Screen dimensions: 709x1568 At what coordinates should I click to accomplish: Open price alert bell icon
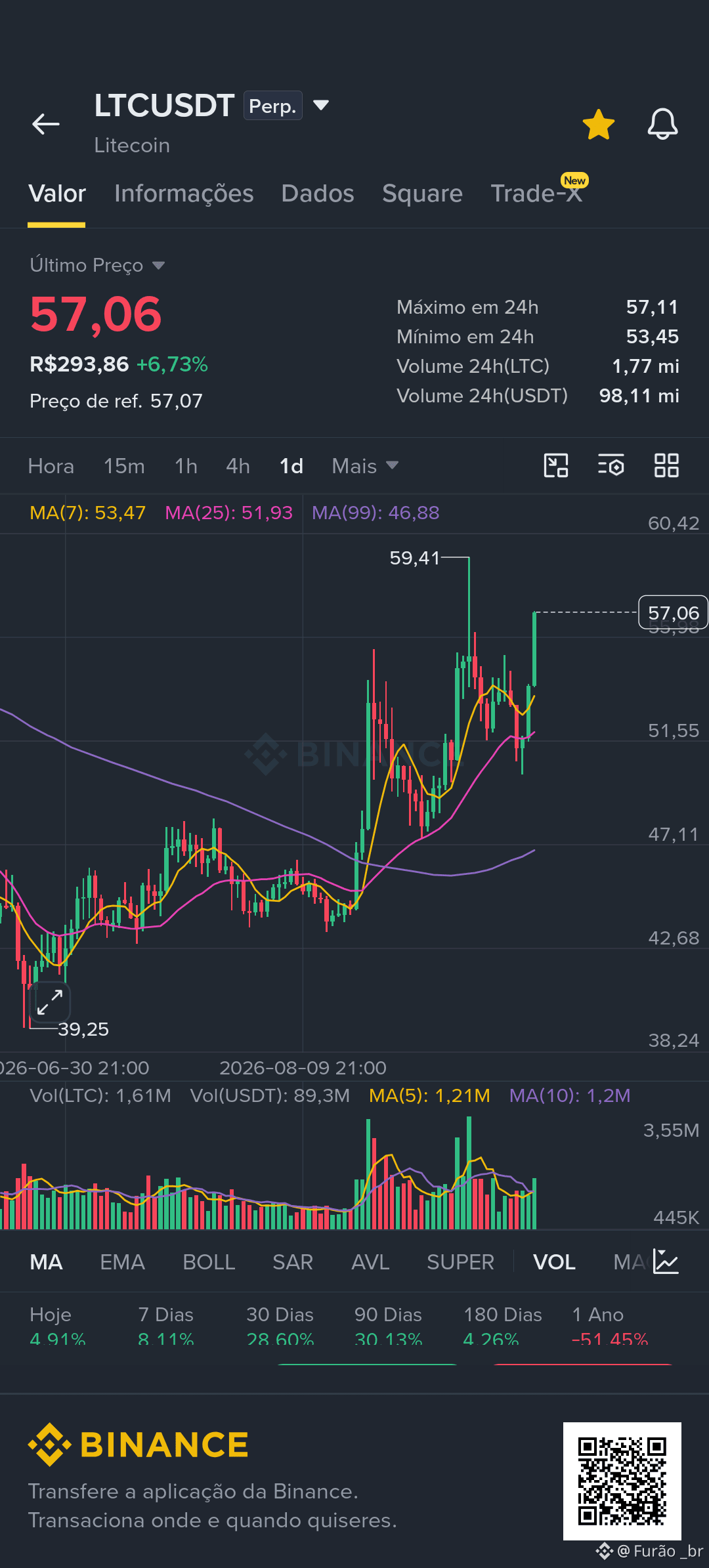point(663,124)
